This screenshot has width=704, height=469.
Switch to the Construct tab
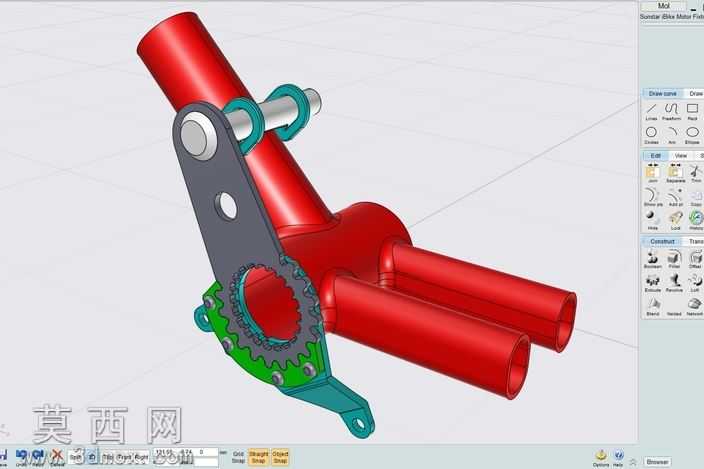click(662, 241)
